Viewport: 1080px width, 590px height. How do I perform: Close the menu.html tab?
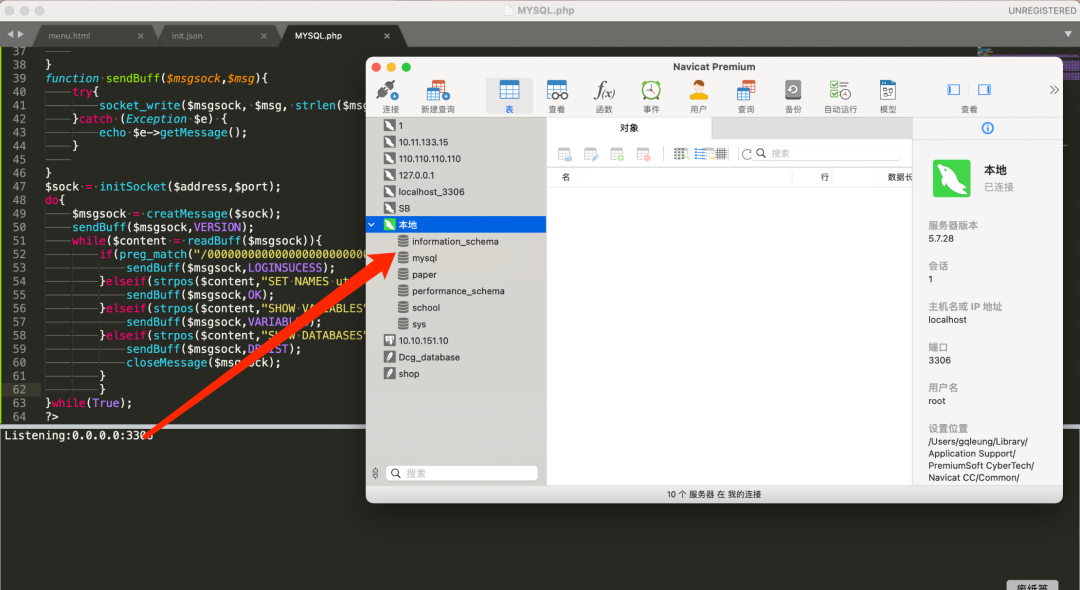point(141,36)
